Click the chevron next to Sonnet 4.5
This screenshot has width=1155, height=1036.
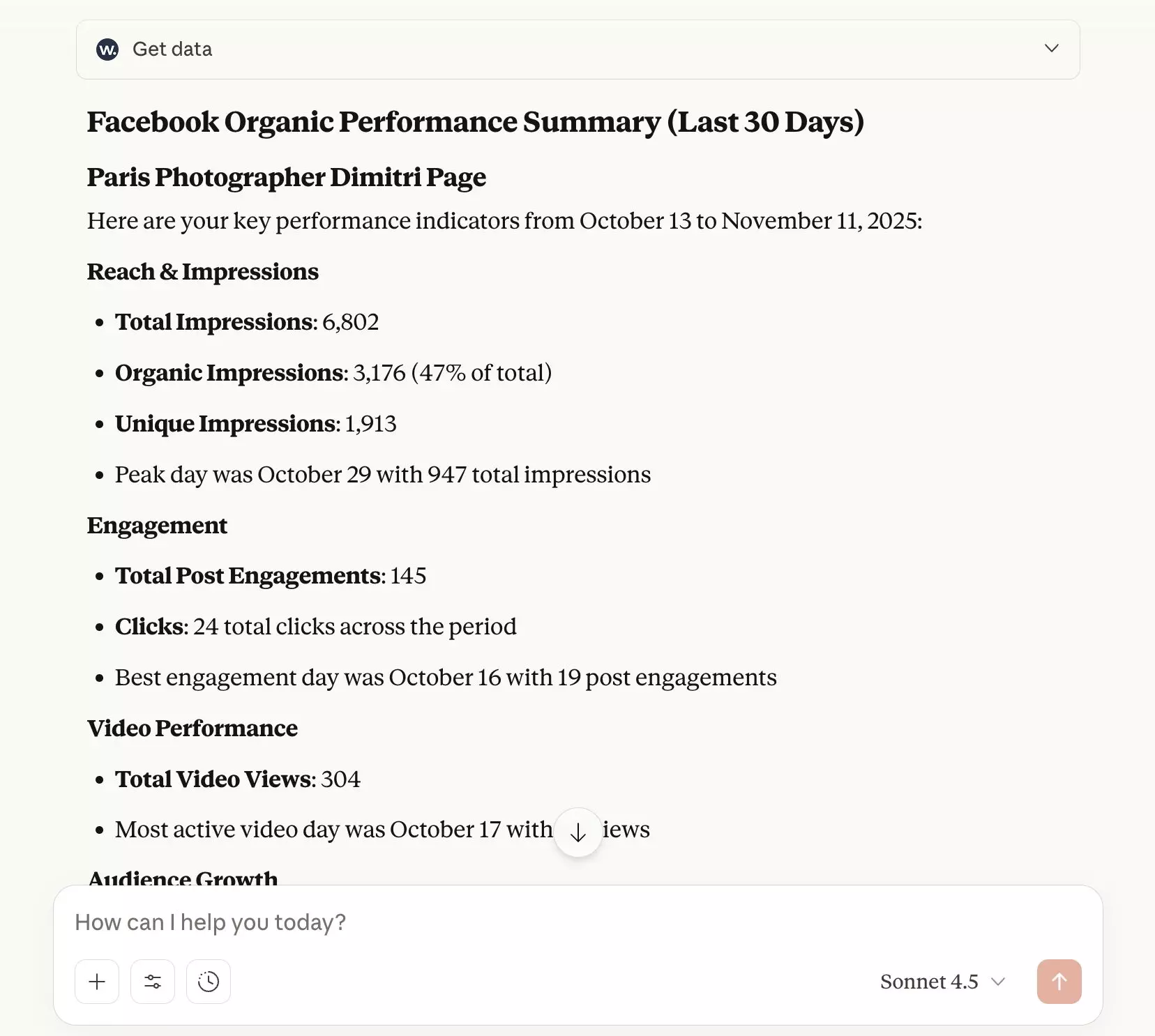click(998, 982)
